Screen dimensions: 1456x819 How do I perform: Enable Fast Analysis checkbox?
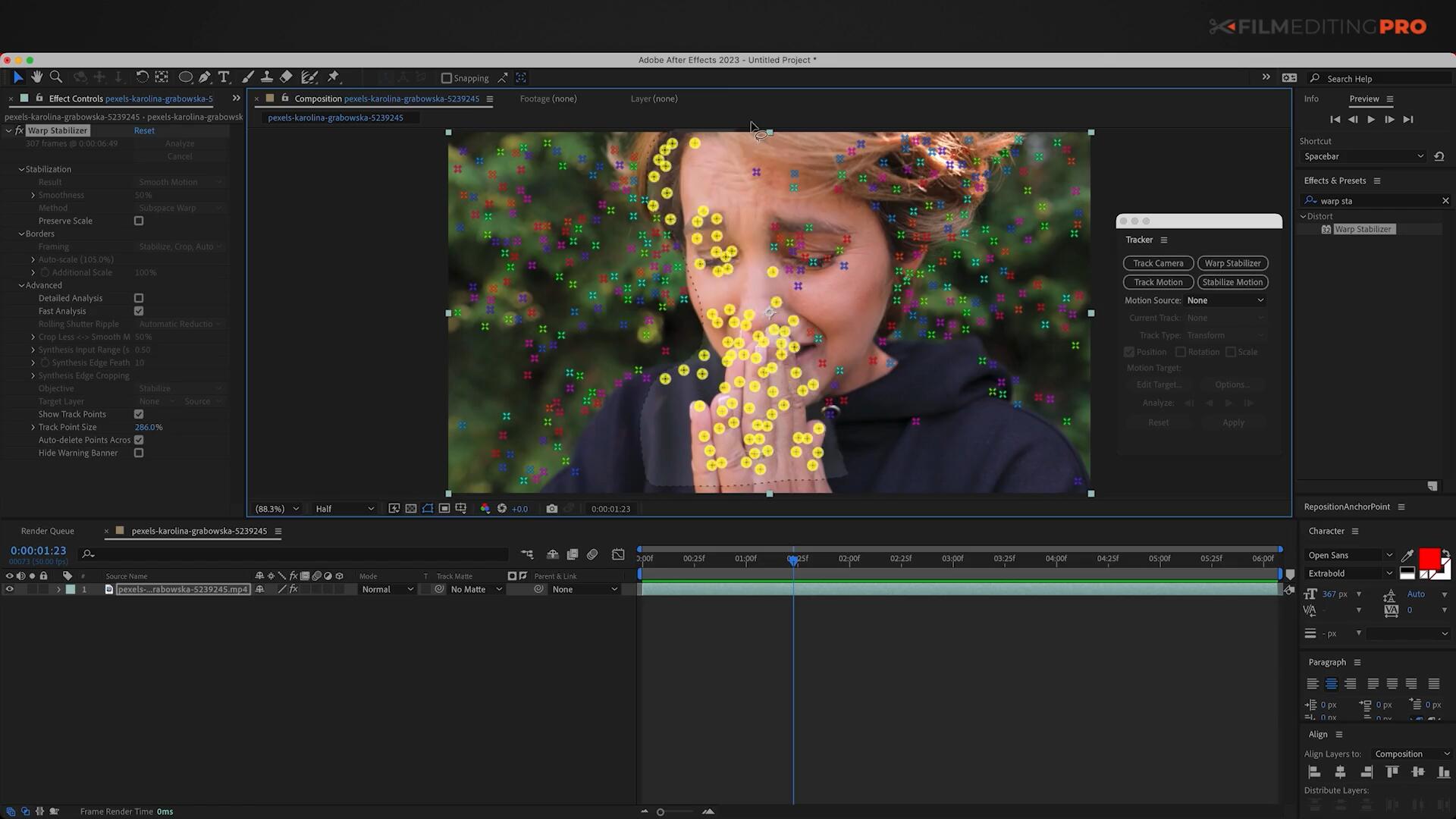[139, 311]
